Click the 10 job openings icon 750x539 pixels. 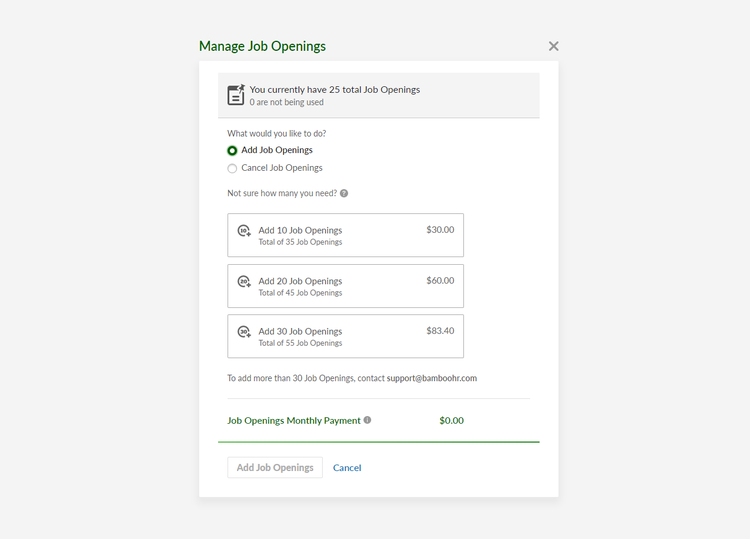(244, 231)
